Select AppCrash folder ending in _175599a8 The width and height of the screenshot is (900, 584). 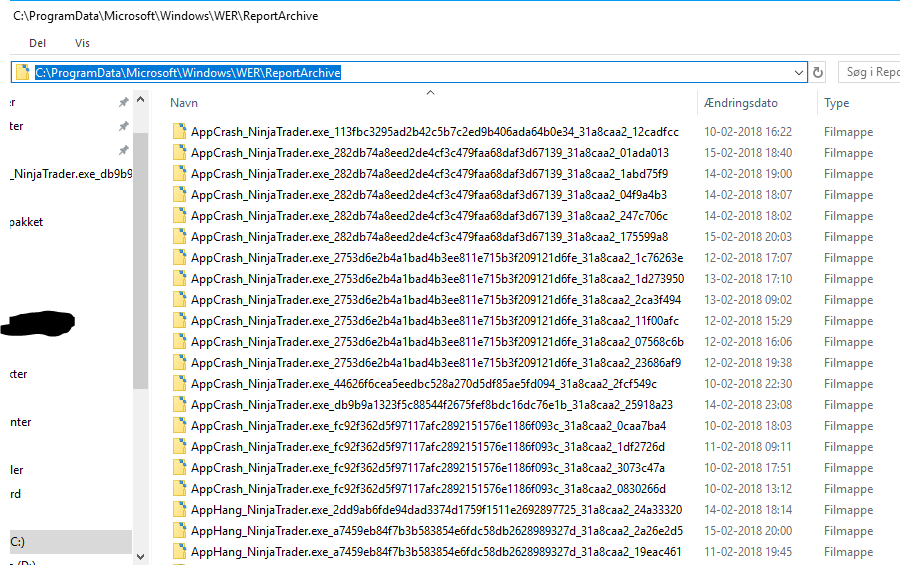click(x=429, y=237)
